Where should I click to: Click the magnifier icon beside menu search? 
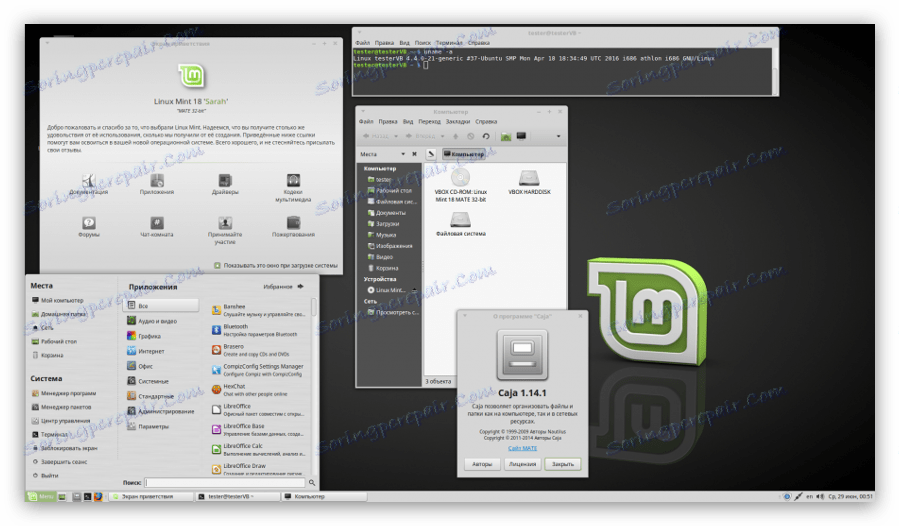312,482
